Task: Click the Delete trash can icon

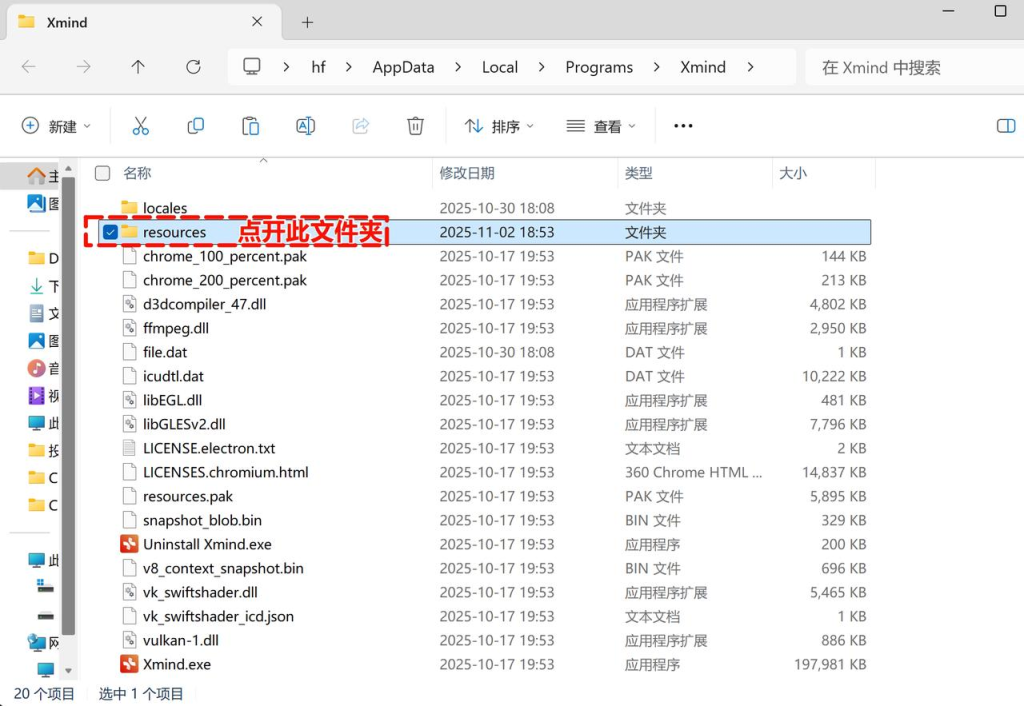Action: [415, 125]
